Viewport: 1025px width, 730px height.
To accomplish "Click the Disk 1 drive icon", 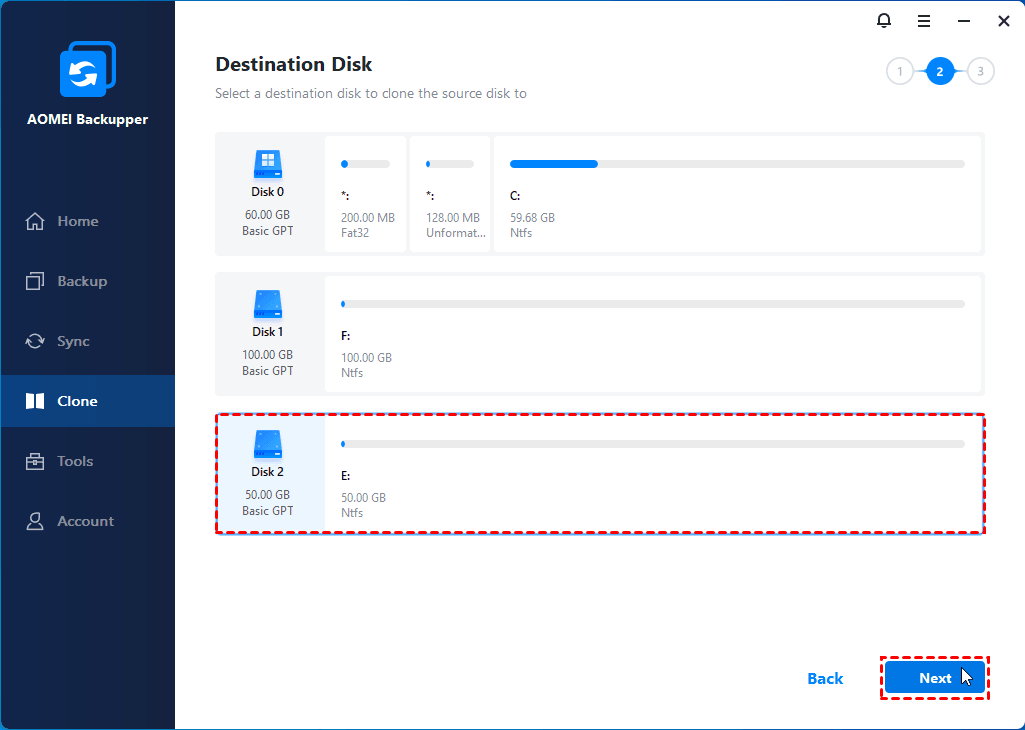I will (267, 304).
